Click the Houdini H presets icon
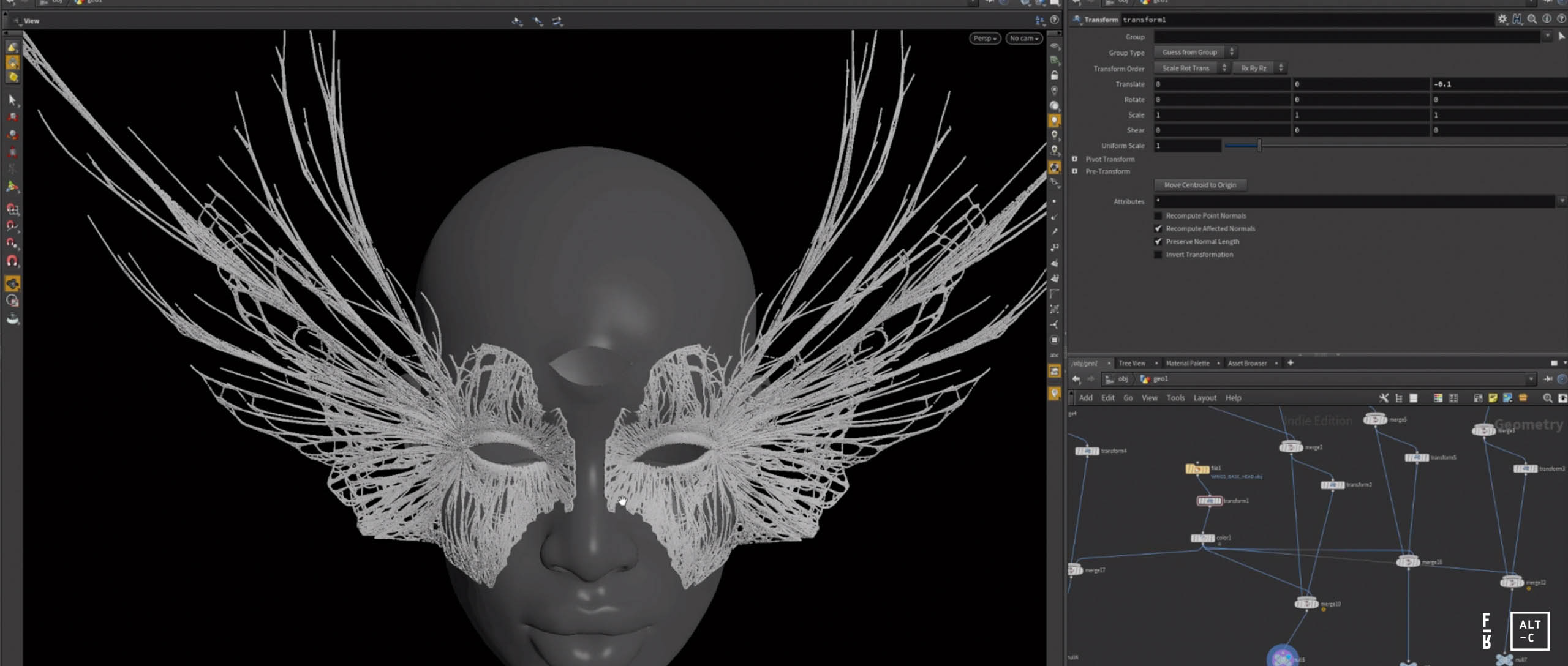The height and width of the screenshot is (666, 1568). [x=1517, y=20]
